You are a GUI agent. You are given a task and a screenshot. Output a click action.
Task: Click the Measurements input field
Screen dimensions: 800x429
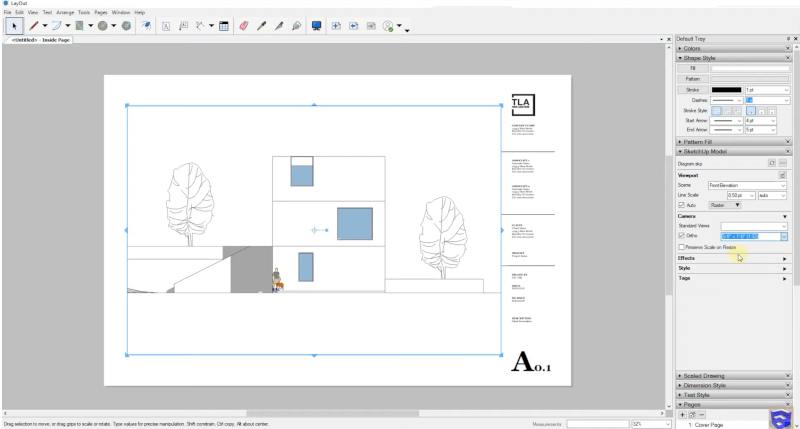point(597,424)
